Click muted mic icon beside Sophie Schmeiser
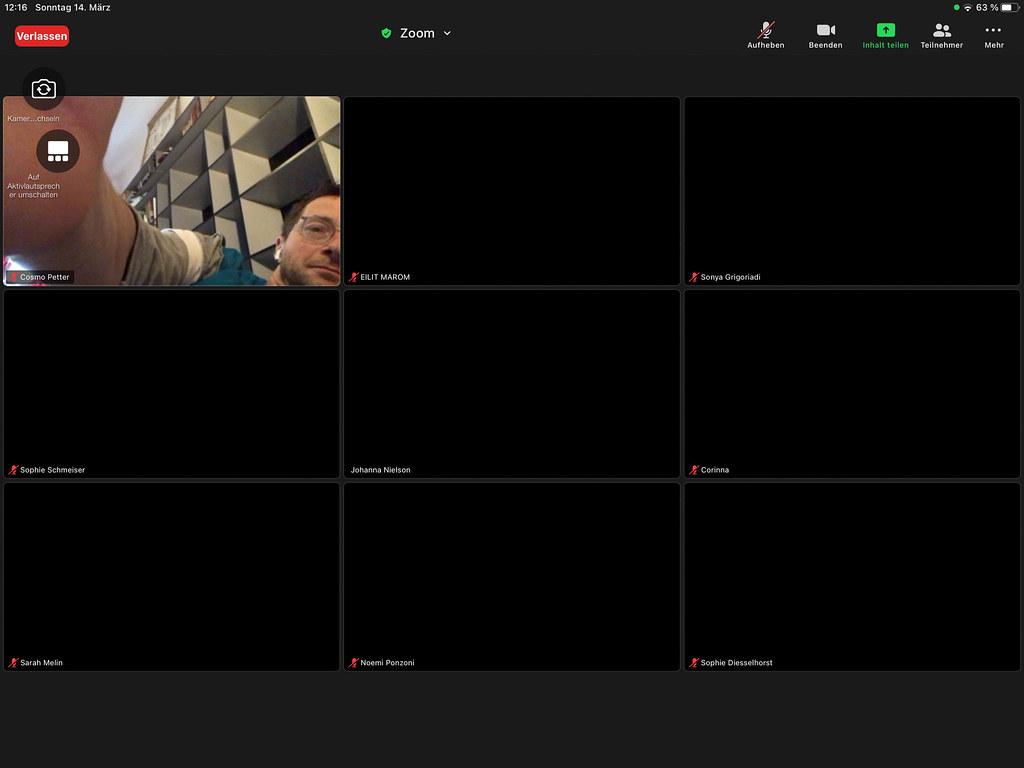The image size is (1024, 768). pos(13,470)
